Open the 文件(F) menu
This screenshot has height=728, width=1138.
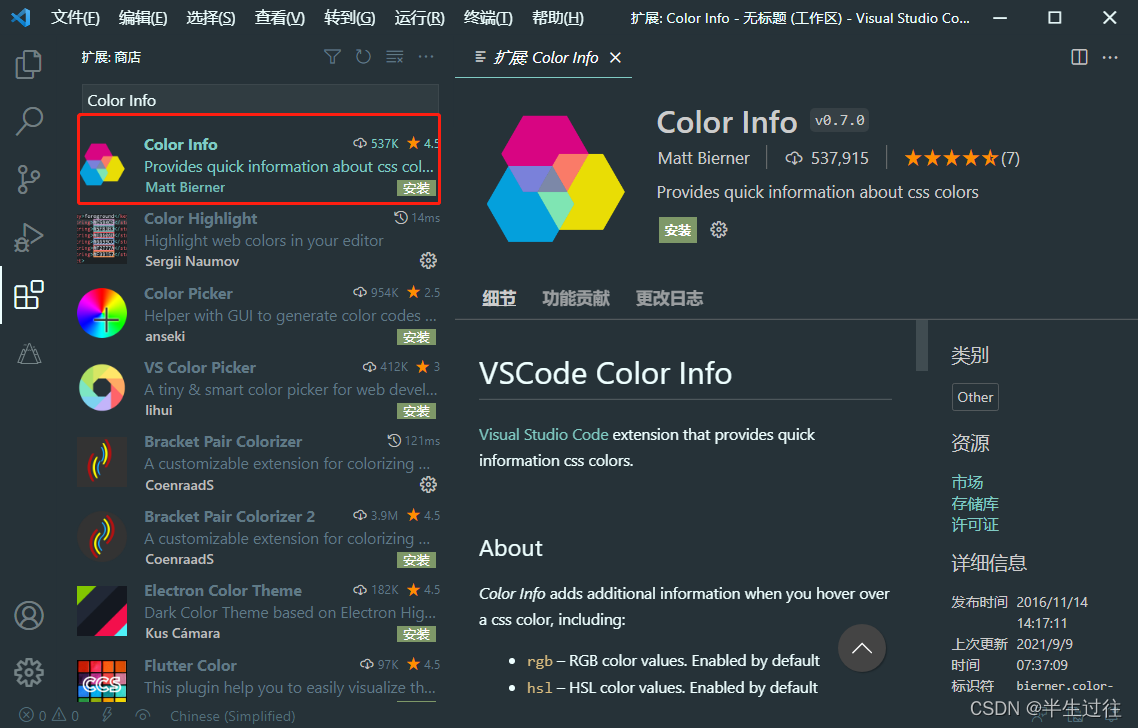(75, 18)
